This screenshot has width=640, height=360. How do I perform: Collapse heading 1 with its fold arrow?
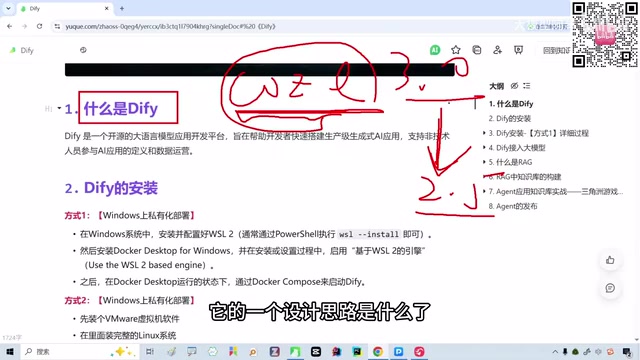[59, 108]
